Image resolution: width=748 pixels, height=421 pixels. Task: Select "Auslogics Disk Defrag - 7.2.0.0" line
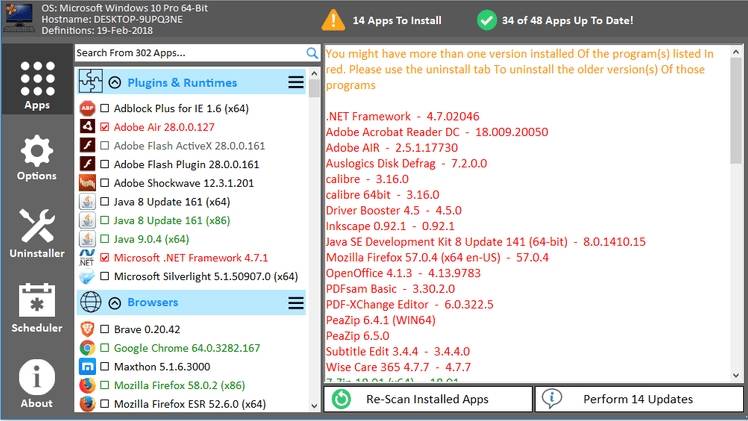coord(406,164)
